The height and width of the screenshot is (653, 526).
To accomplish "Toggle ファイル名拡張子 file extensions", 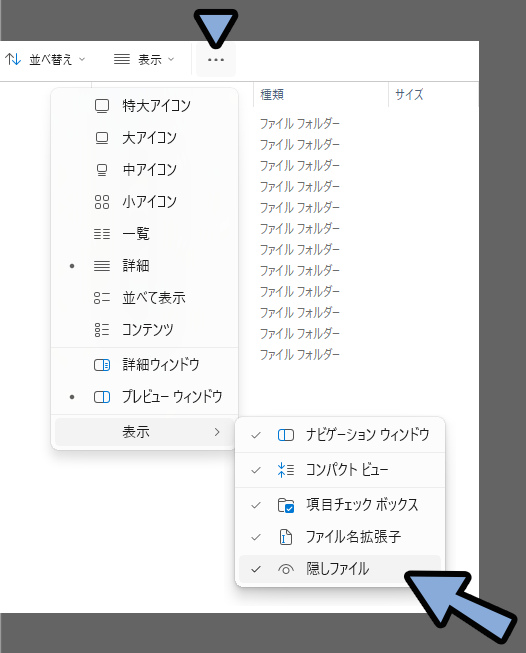I will [340, 537].
